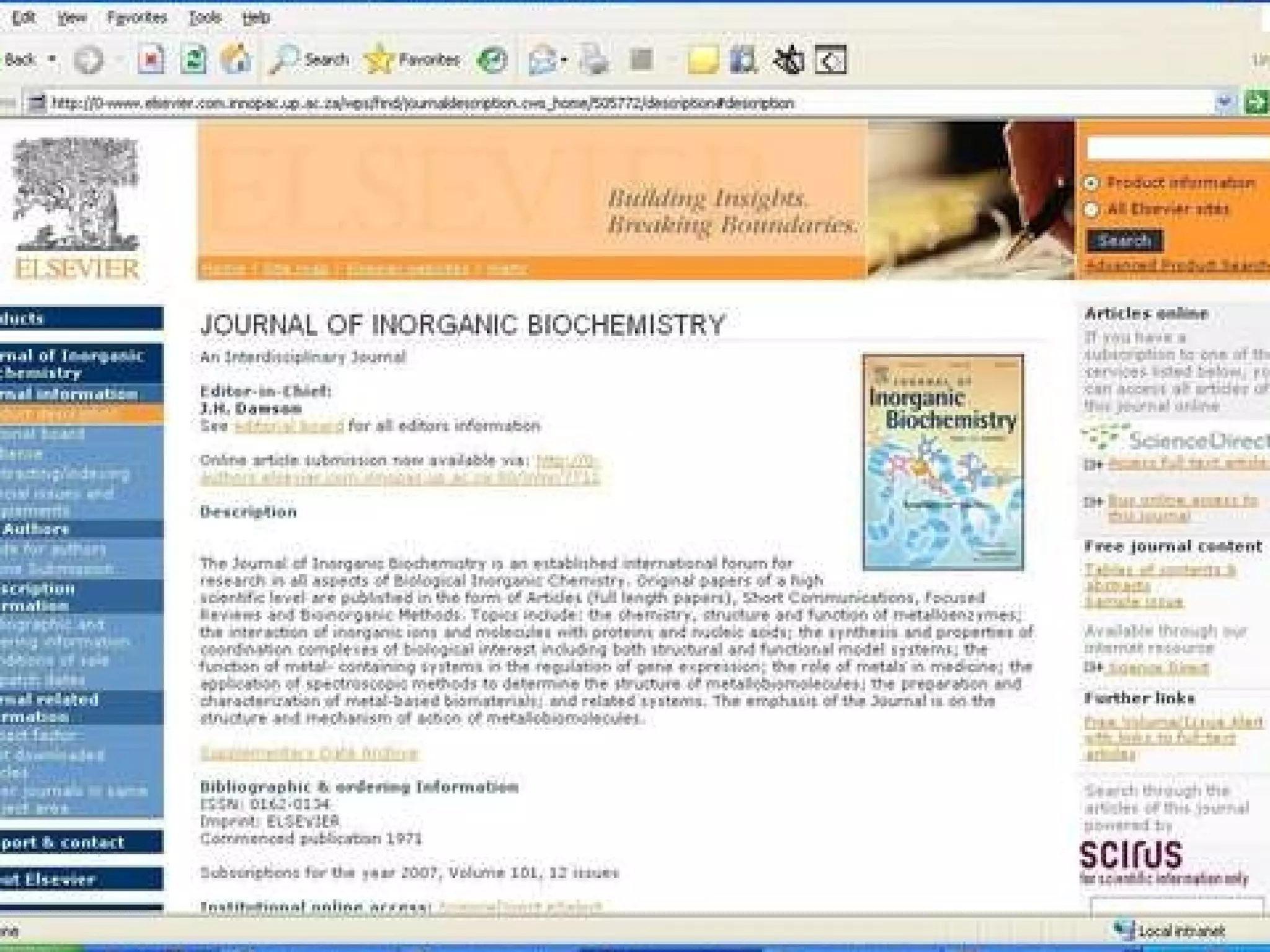Click the Print icon in toolbar
This screenshot has width=1270, height=952.
point(595,60)
